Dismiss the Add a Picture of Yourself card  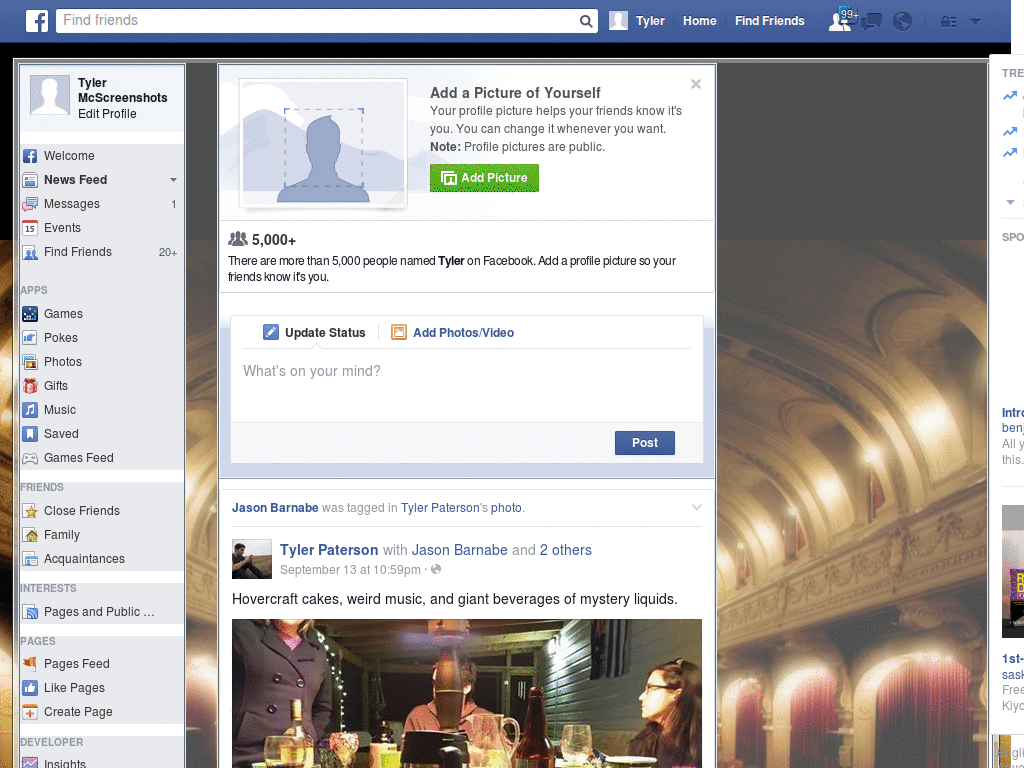pos(696,84)
